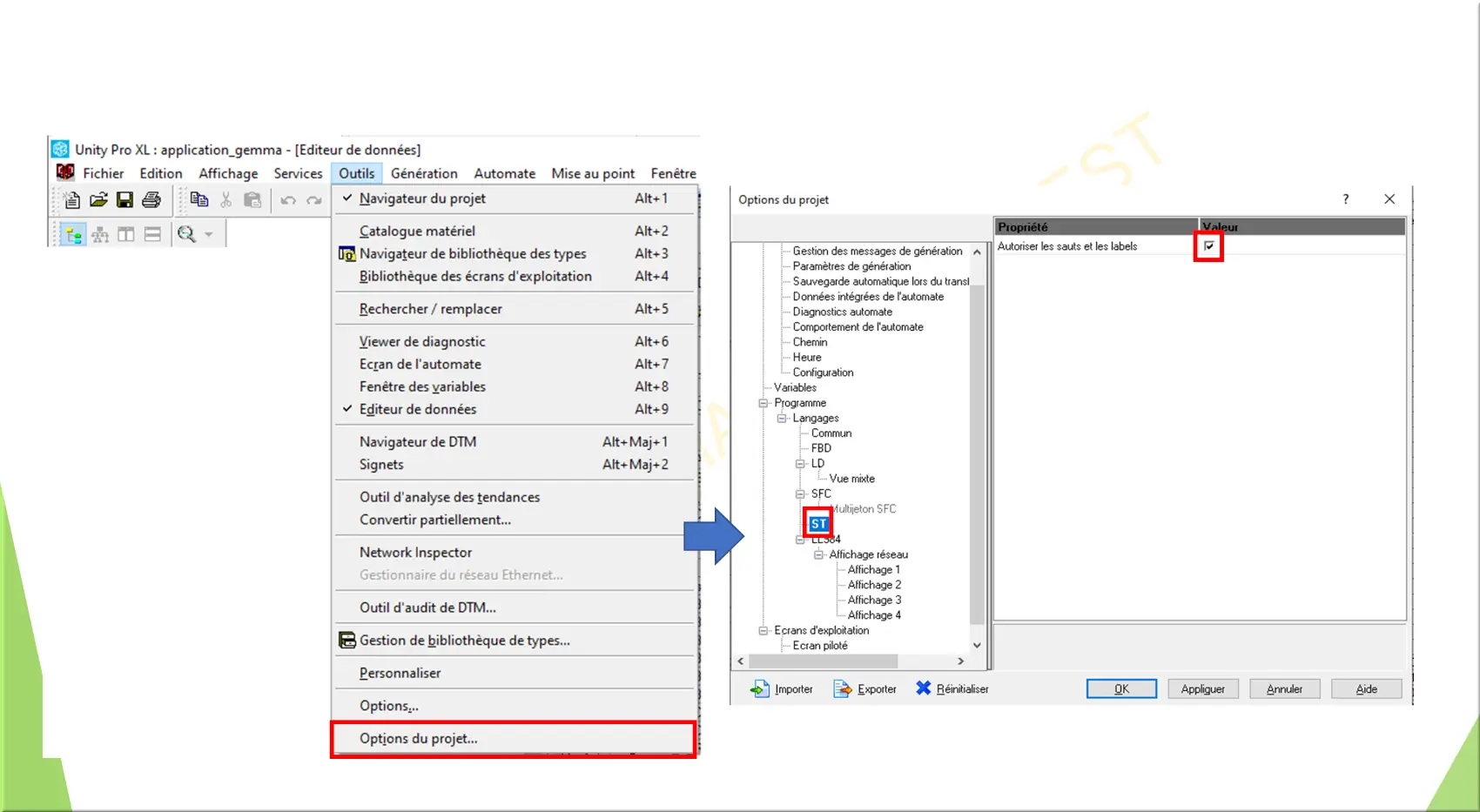The image size is (1480, 812).
Task: Click the question mark help icon in dialog
Action: [1346, 199]
